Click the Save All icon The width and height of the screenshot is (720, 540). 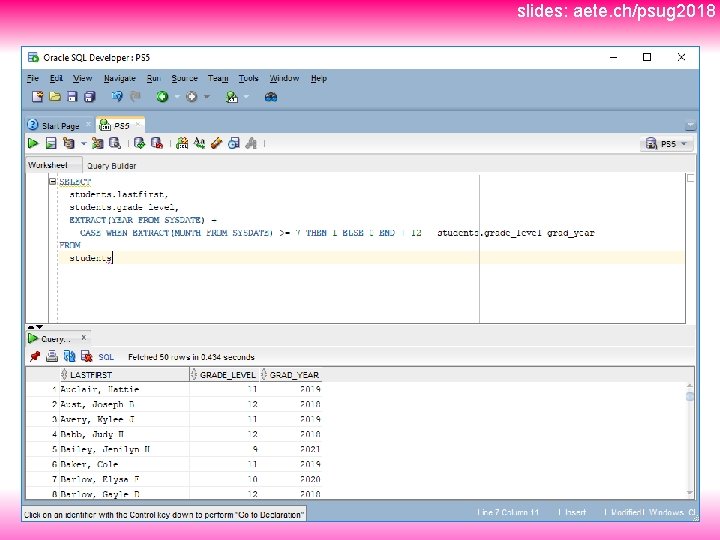[x=90, y=96]
